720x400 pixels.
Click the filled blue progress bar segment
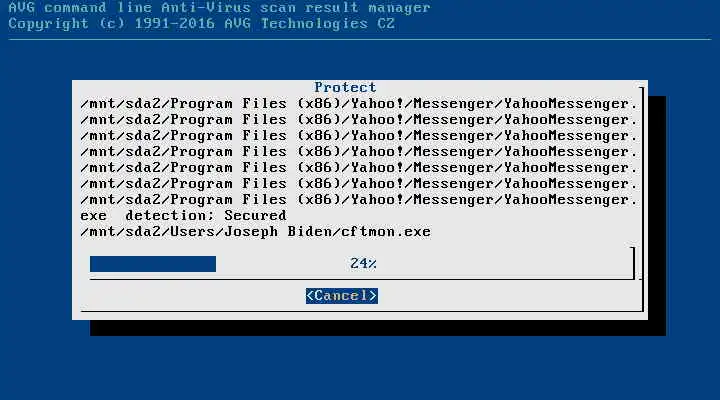153,264
